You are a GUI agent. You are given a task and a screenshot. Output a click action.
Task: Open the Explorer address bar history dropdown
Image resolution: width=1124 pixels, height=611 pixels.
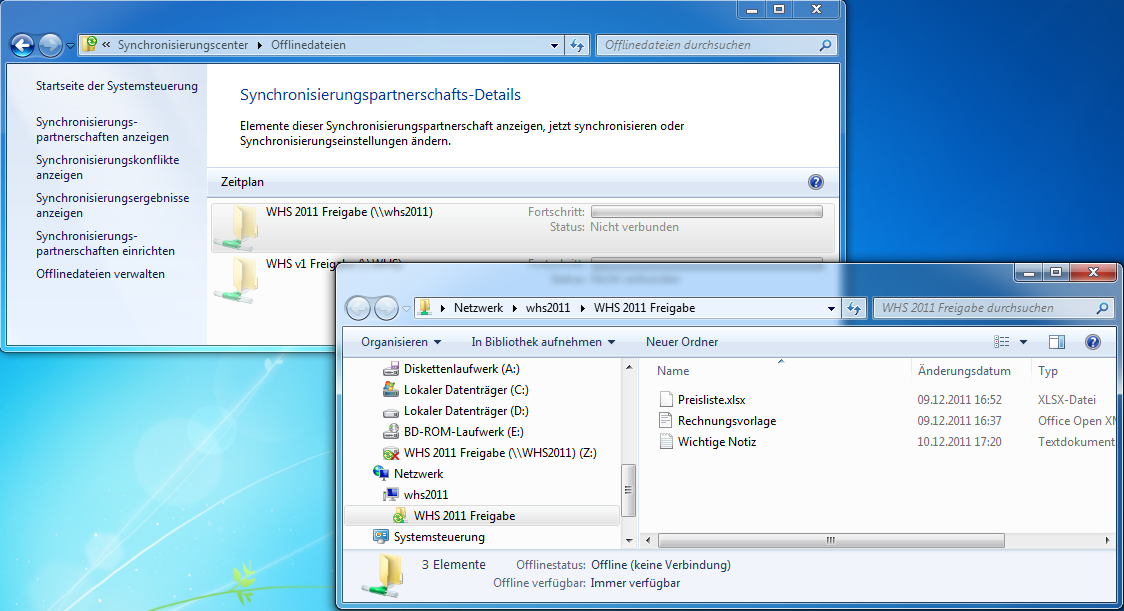point(831,308)
